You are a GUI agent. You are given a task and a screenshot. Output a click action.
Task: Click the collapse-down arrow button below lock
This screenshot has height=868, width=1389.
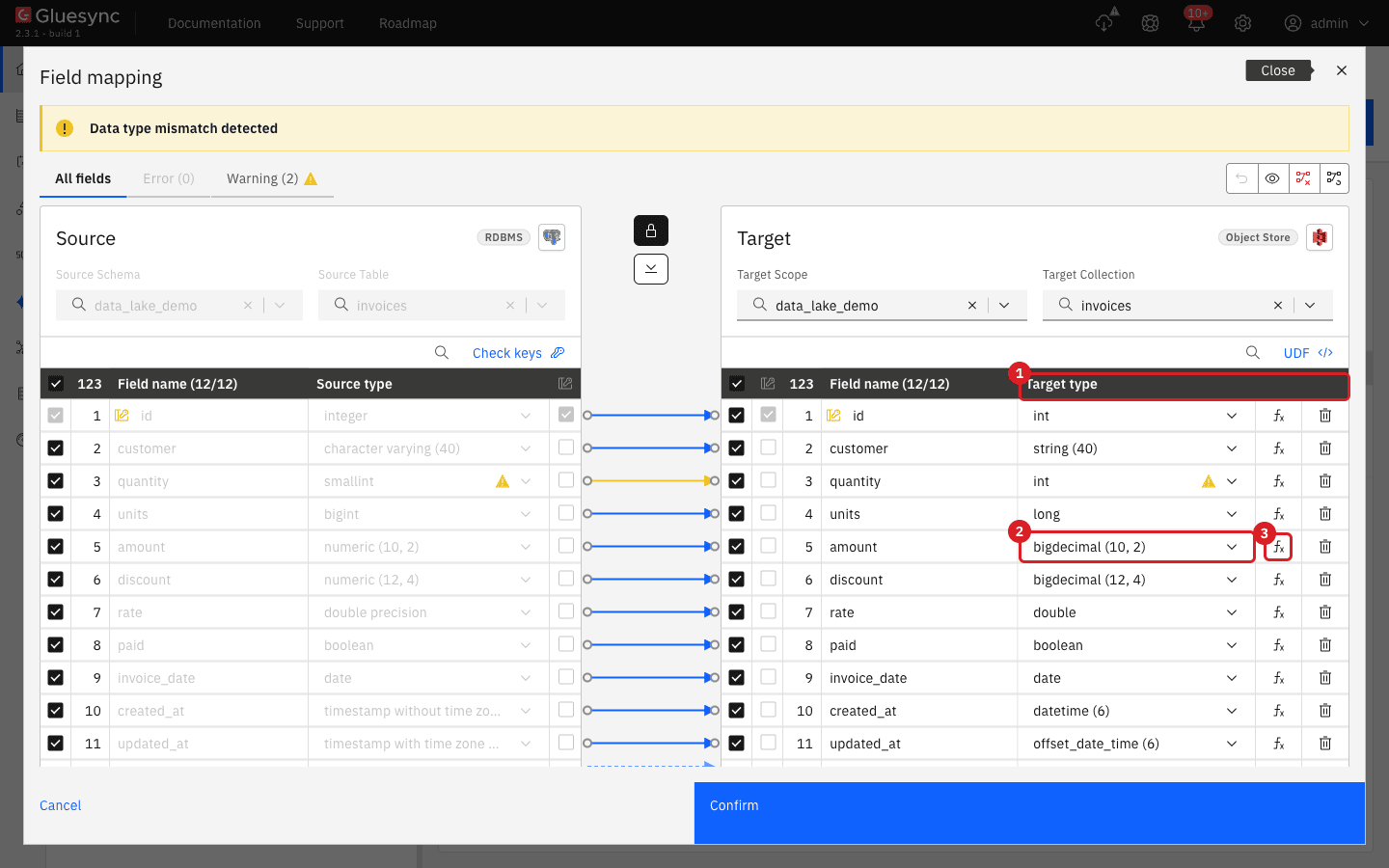[x=651, y=269]
